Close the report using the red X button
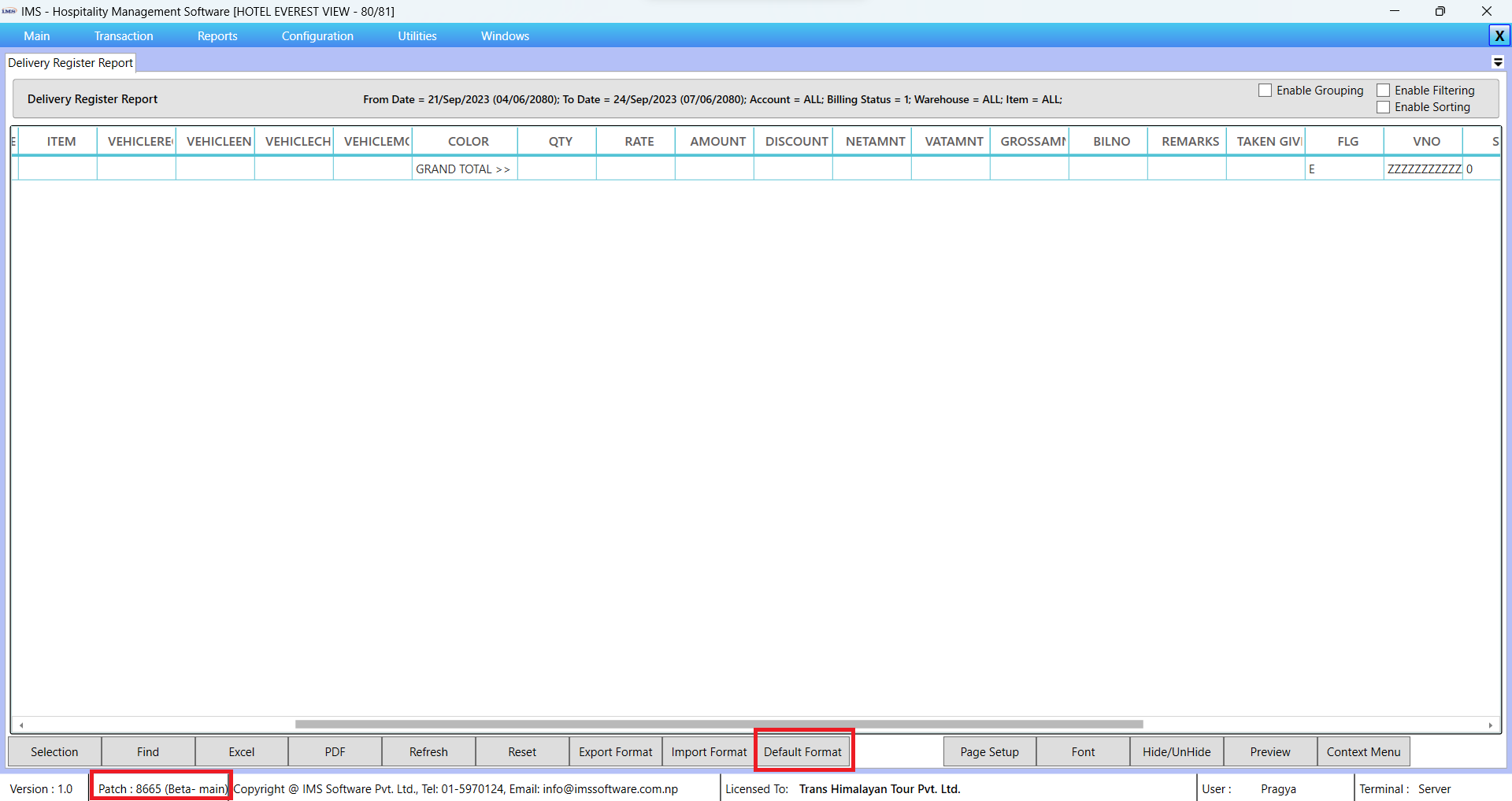 pyautogui.click(x=1499, y=35)
